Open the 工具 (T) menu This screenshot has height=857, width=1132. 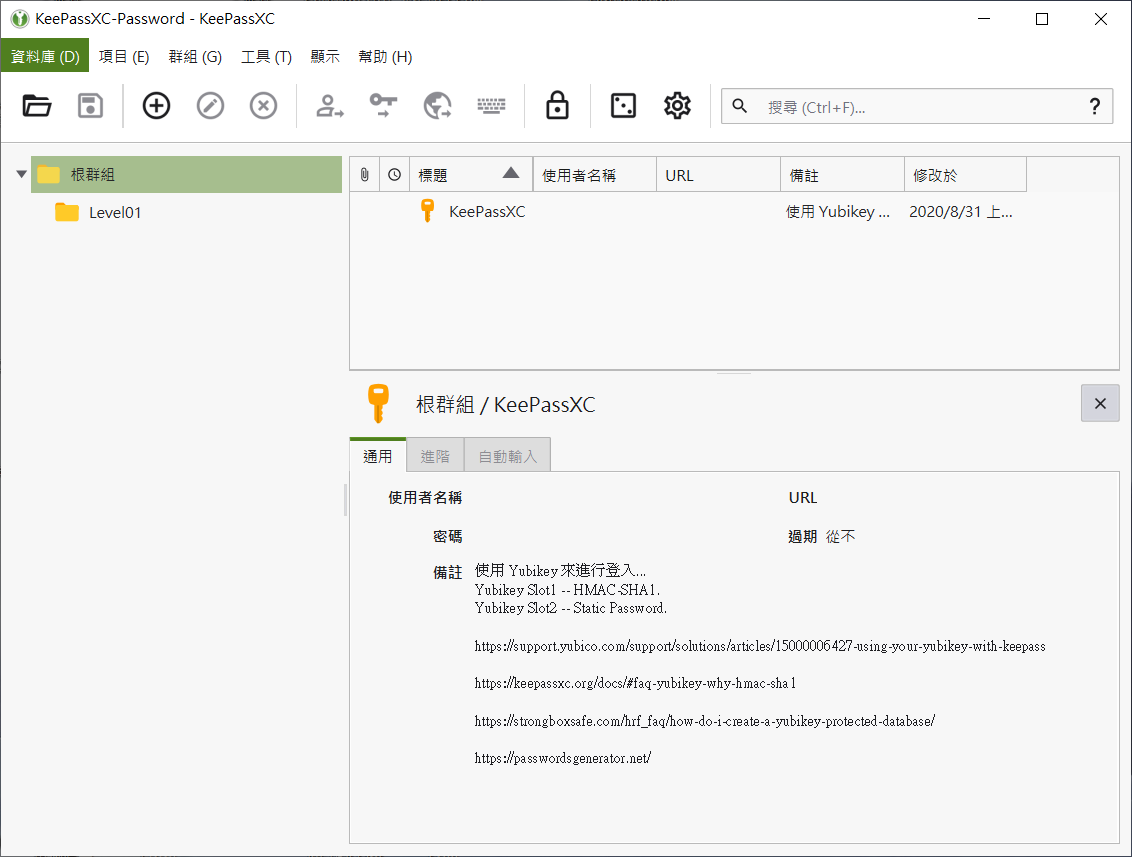(x=266, y=56)
